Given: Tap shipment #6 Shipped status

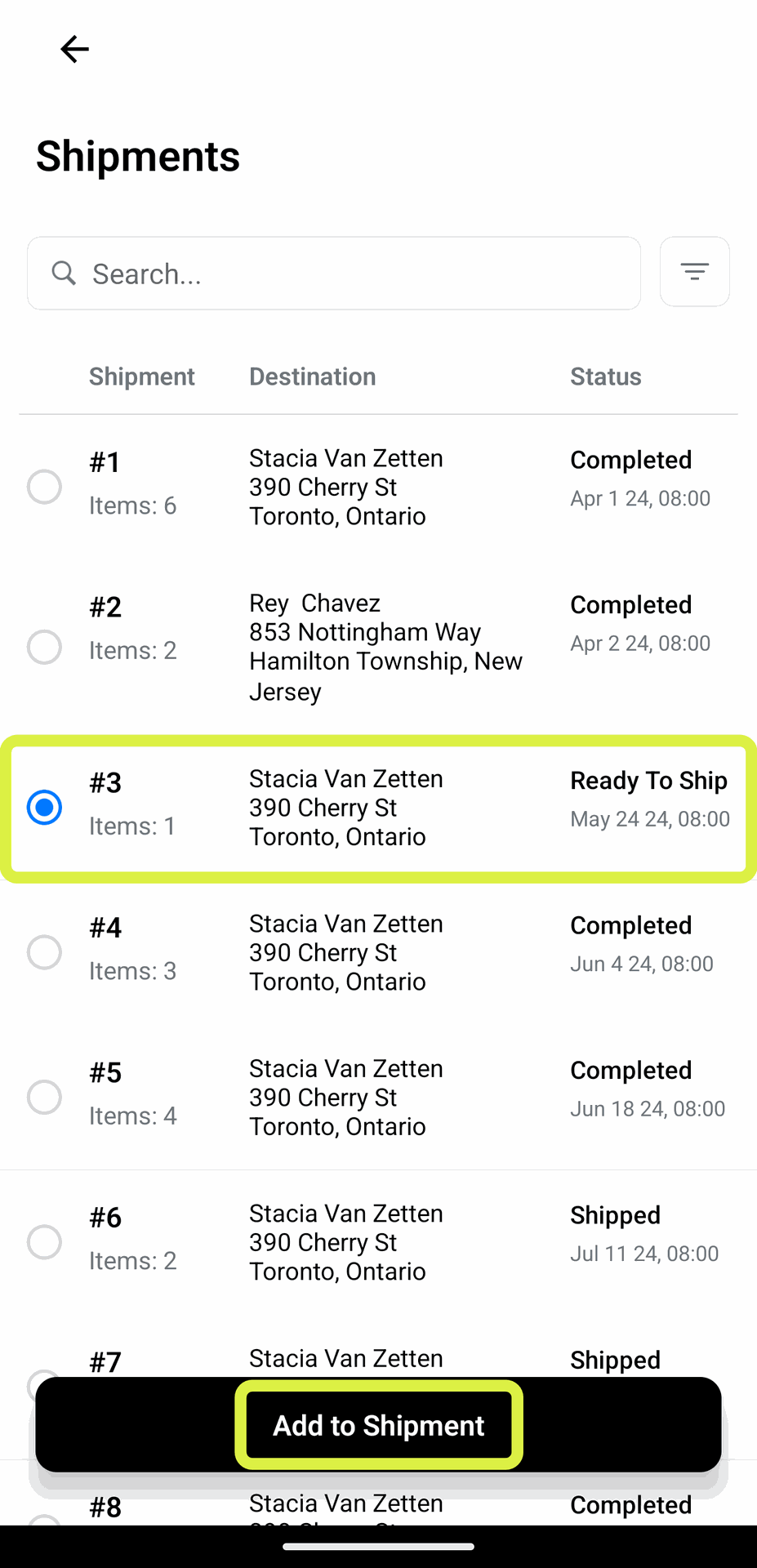Looking at the screenshot, I should tap(615, 1215).
